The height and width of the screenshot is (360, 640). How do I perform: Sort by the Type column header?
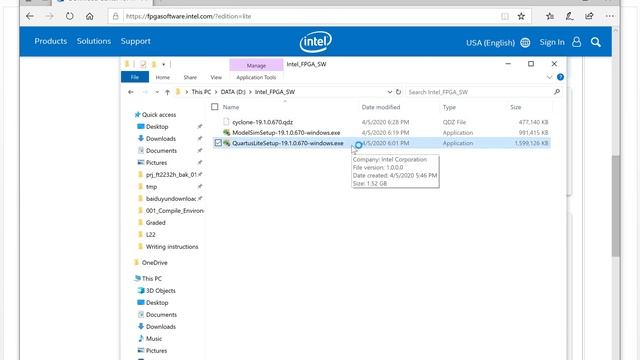click(449, 107)
